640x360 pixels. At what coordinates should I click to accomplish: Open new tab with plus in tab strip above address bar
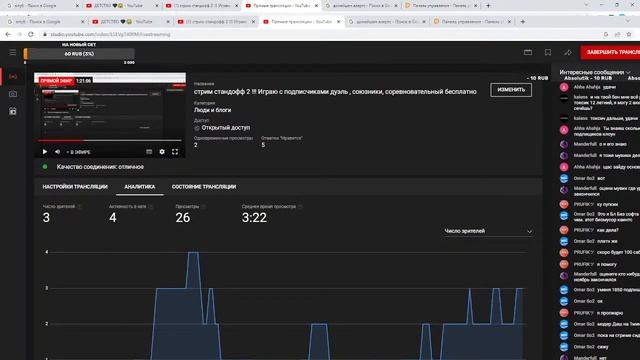522,22
